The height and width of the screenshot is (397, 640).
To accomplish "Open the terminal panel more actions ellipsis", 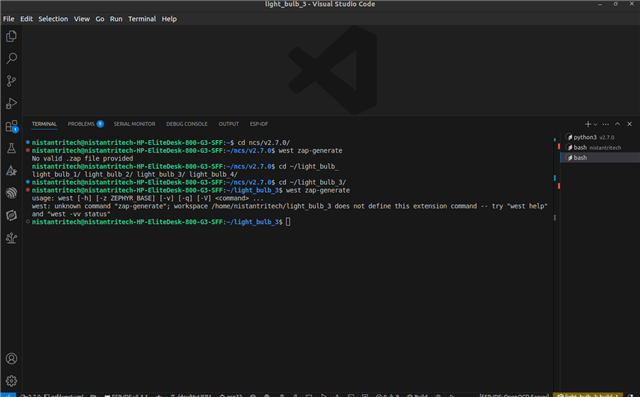I will (606, 124).
